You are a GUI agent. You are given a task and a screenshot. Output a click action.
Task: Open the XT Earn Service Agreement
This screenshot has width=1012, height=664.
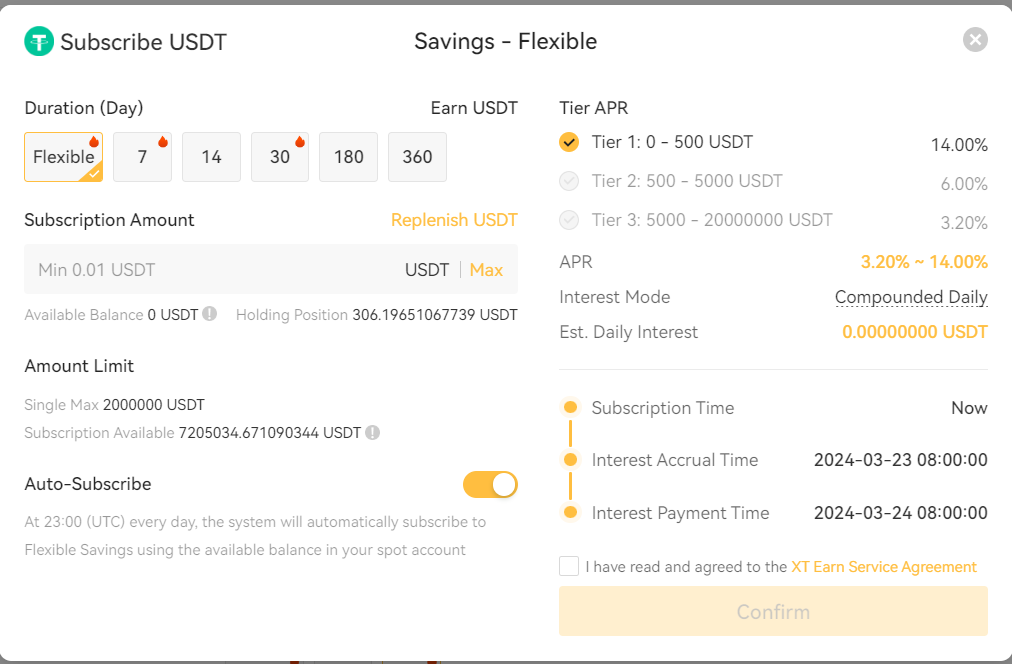[883, 566]
